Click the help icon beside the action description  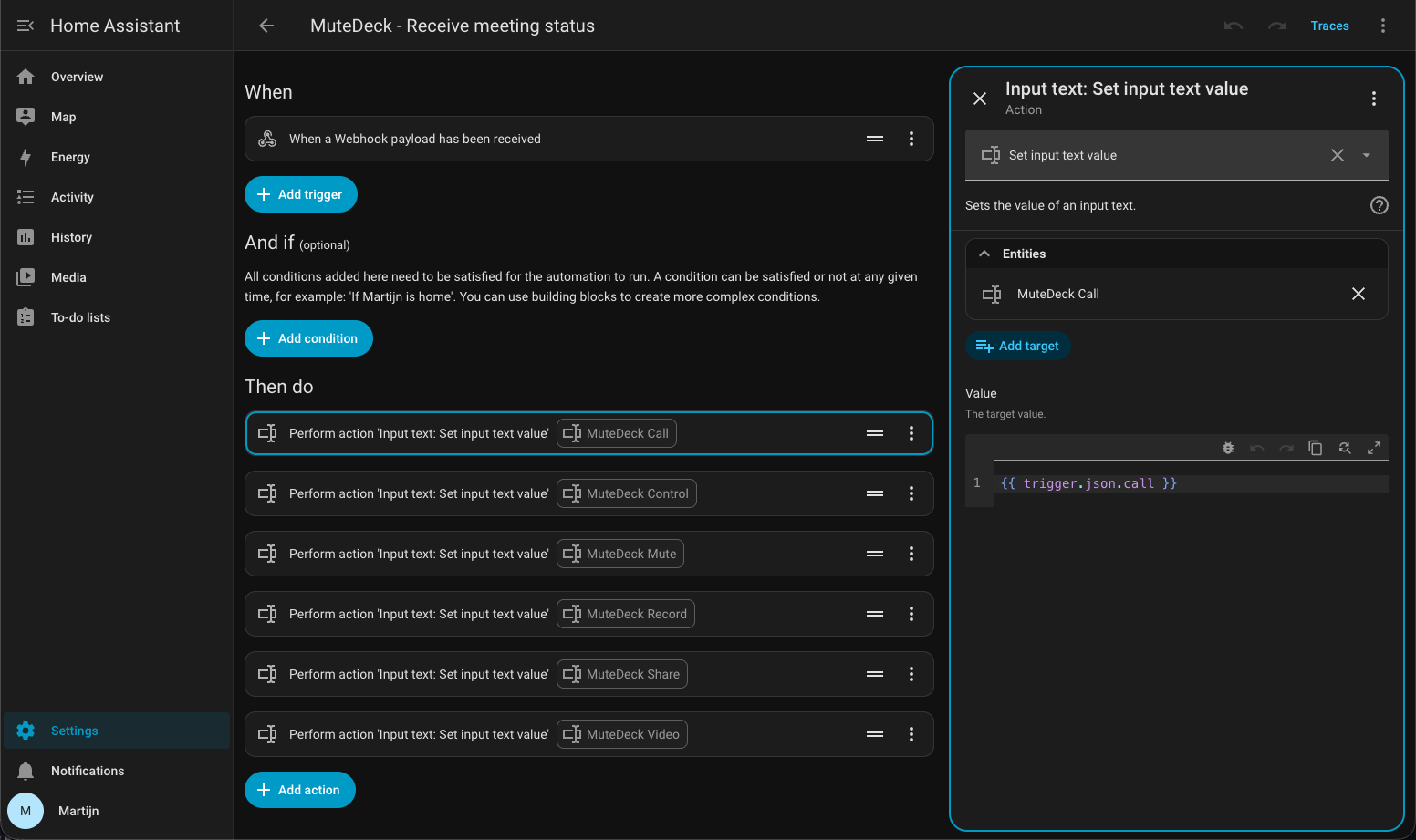[1380, 205]
